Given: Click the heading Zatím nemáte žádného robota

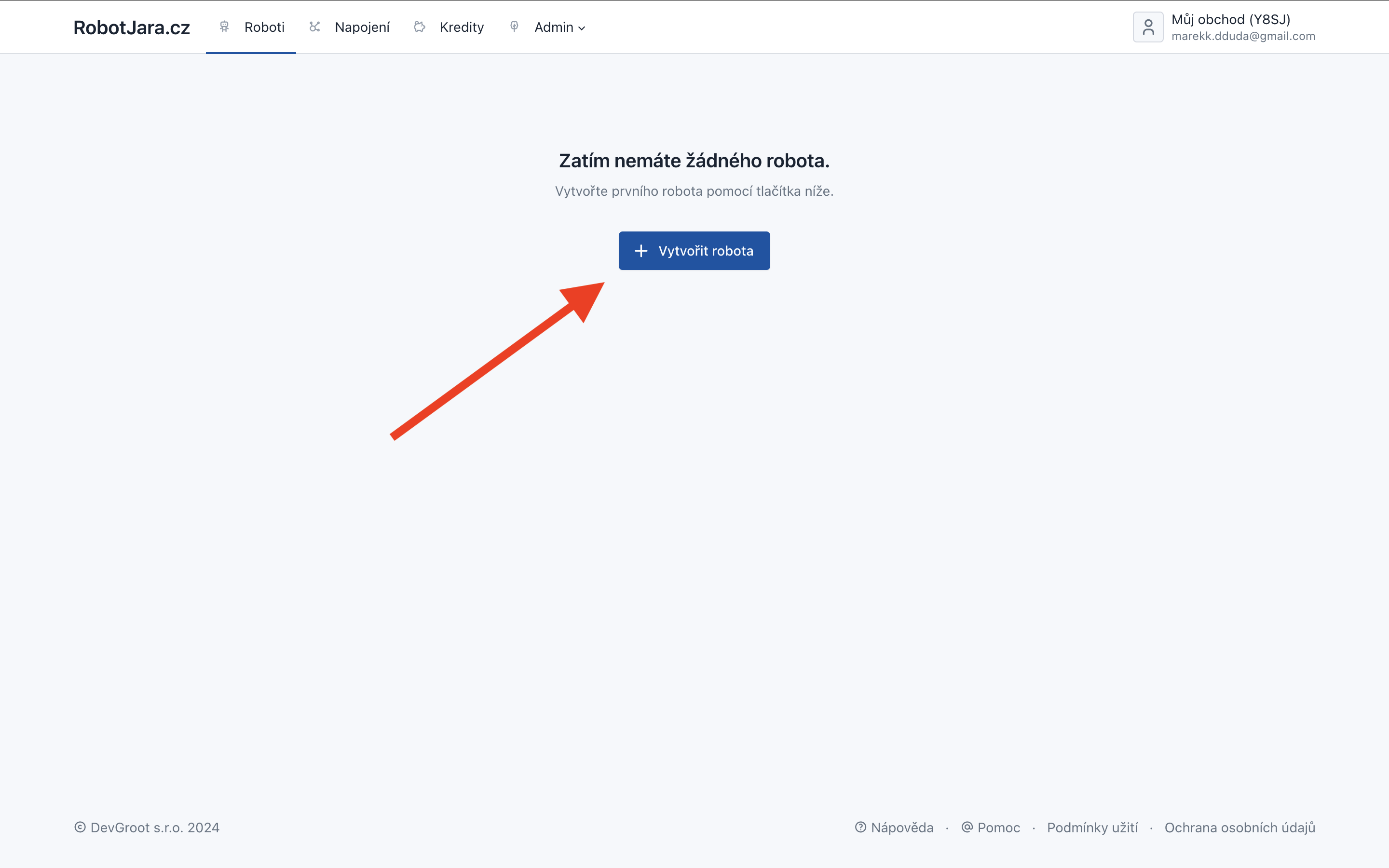Looking at the screenshot, I should (694, 161).
